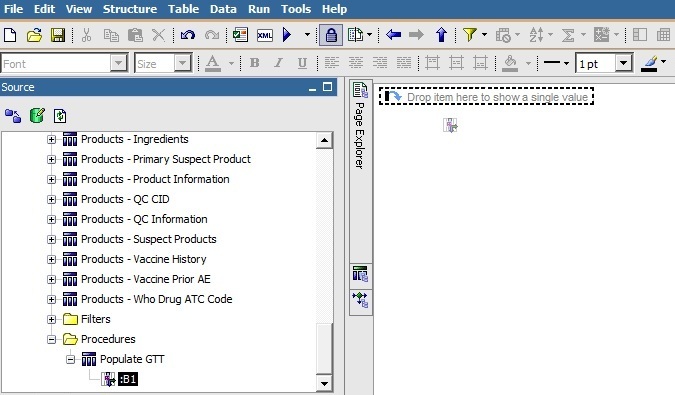Open the Table menu
Viewport: 675px width, 395px height.
click(183, 9)
